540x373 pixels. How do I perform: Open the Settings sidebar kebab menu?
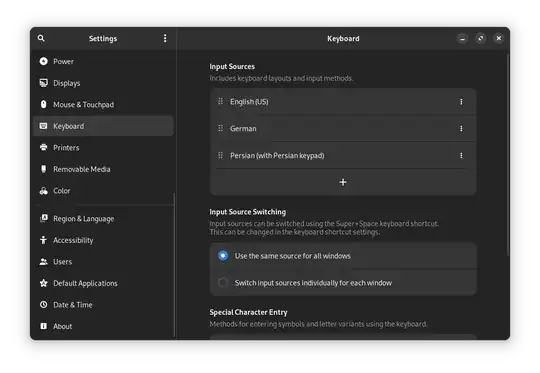[x=165, y=38]
